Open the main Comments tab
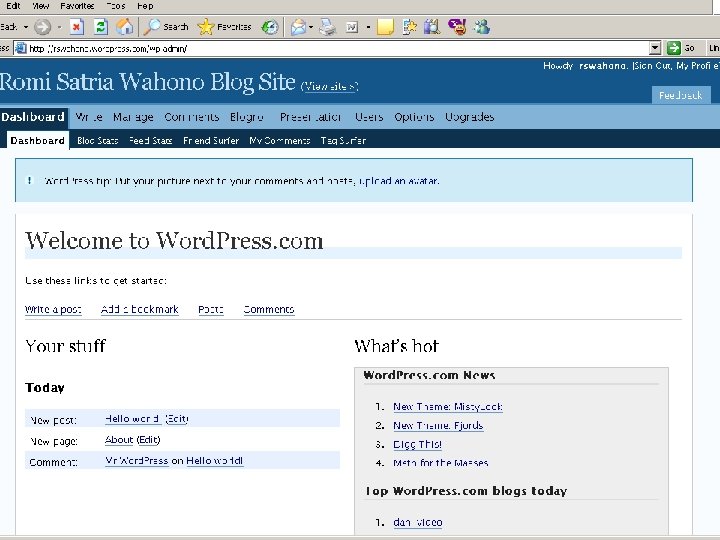Viewport: 720px width, 540px height. (x=191, y=117)
